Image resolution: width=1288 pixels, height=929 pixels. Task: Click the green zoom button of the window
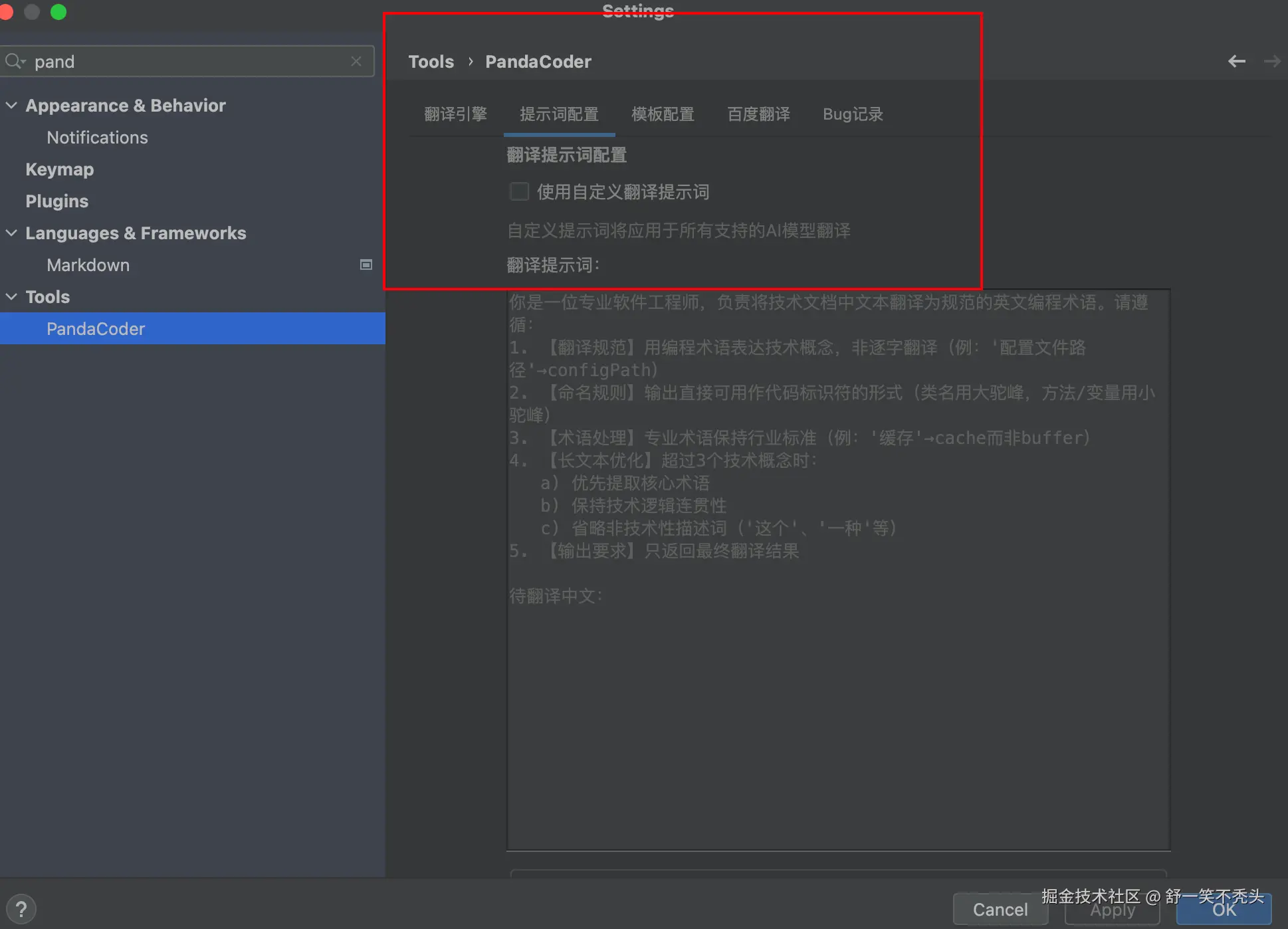58,12
